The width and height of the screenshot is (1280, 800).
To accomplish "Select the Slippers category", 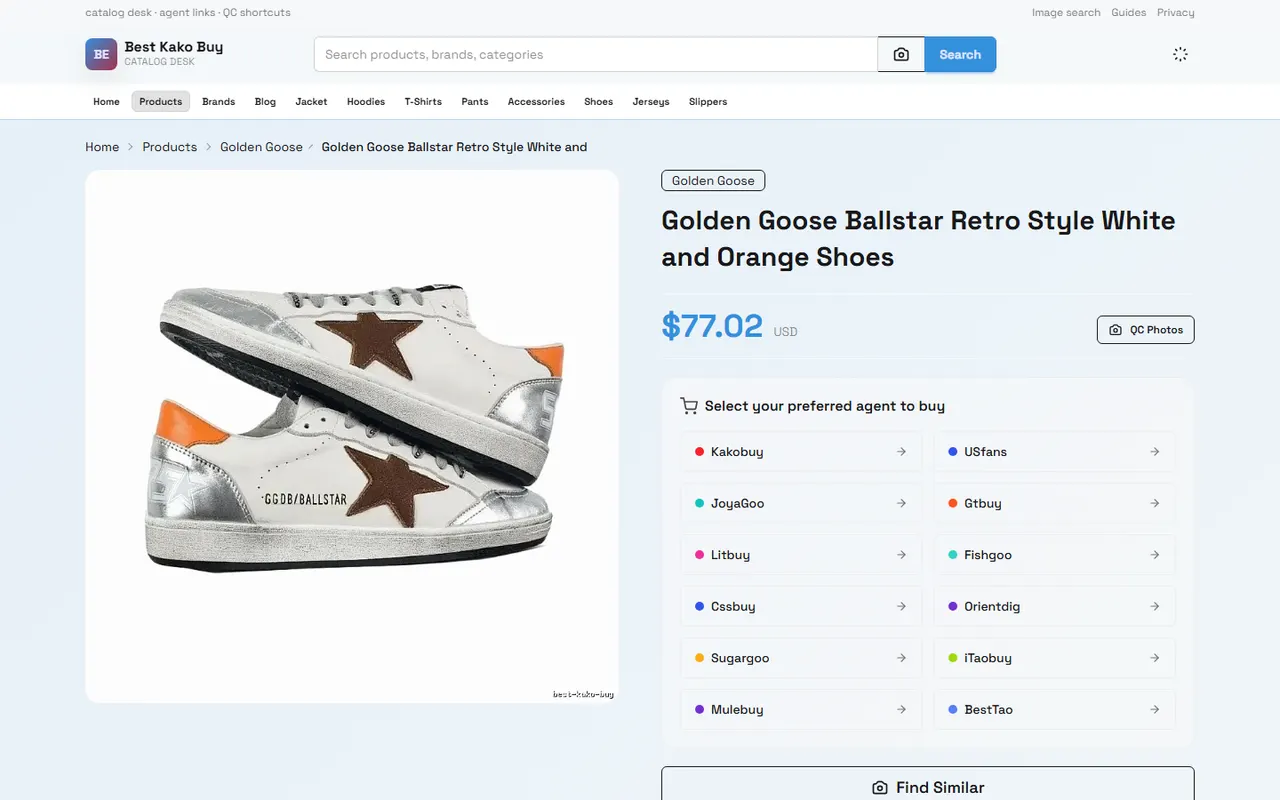I will pos(708,101).
